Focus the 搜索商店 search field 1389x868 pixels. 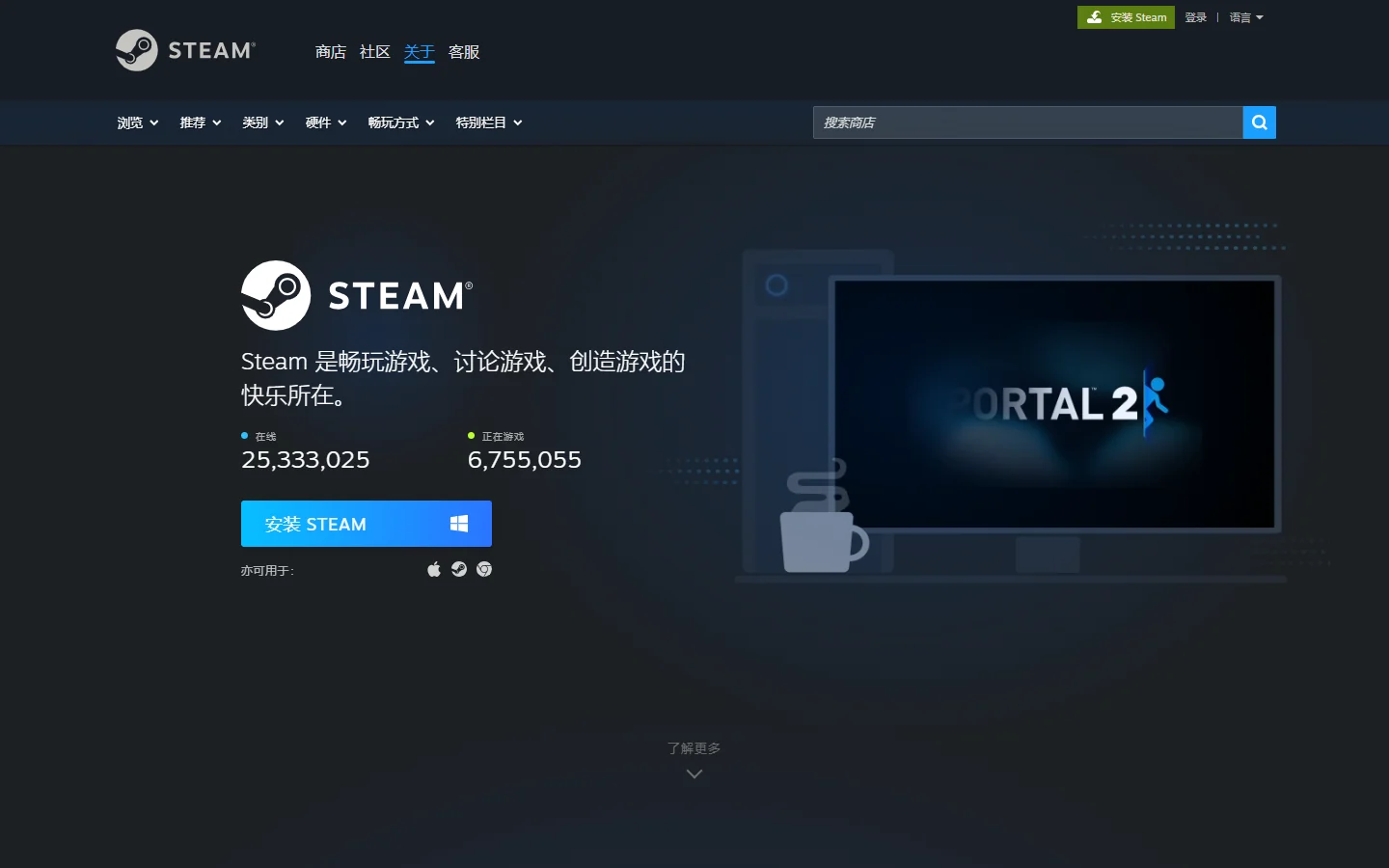[x=1028, y=122]
